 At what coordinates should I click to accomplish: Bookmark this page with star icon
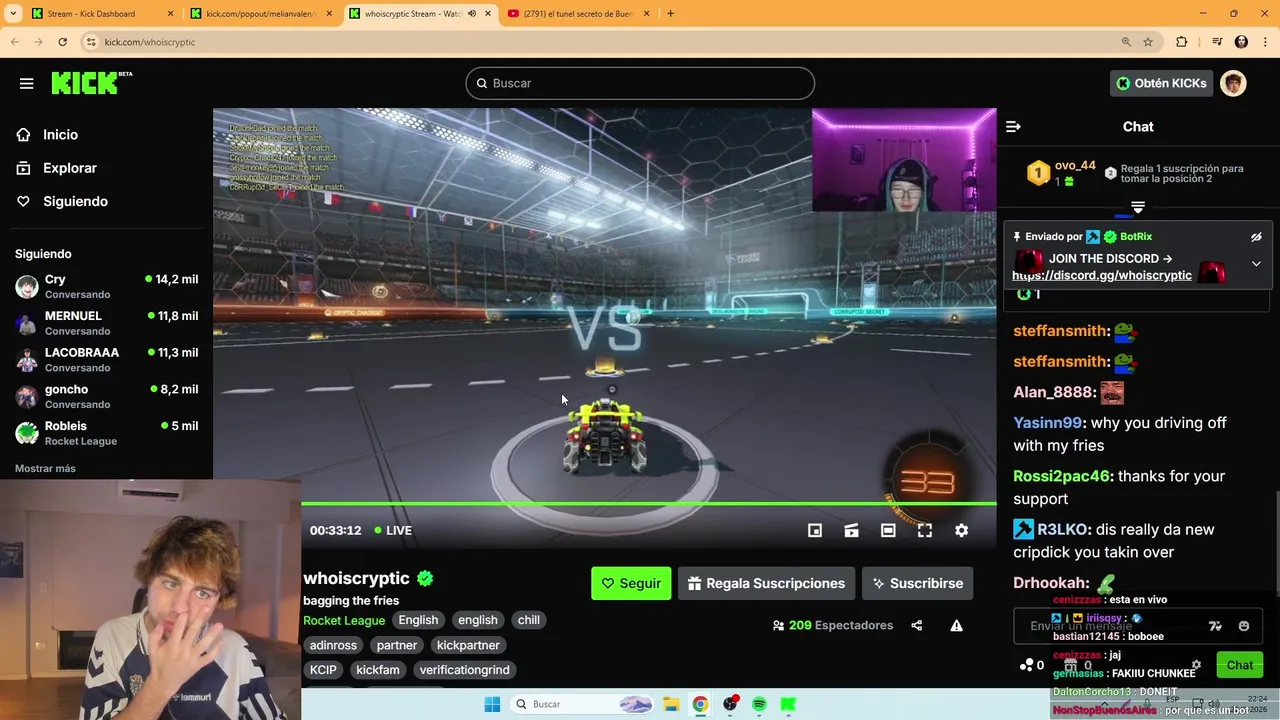coord(1148,42)
